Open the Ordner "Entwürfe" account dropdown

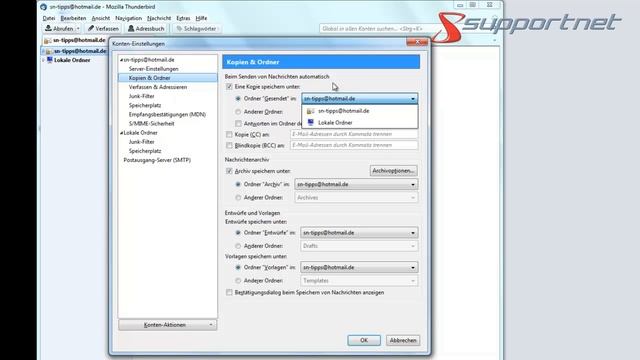click(359, 233)
